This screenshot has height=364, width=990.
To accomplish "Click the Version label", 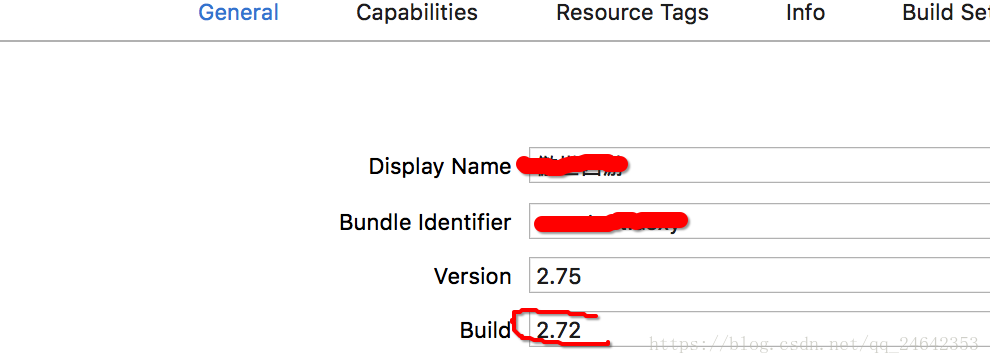I will point(472,276).
